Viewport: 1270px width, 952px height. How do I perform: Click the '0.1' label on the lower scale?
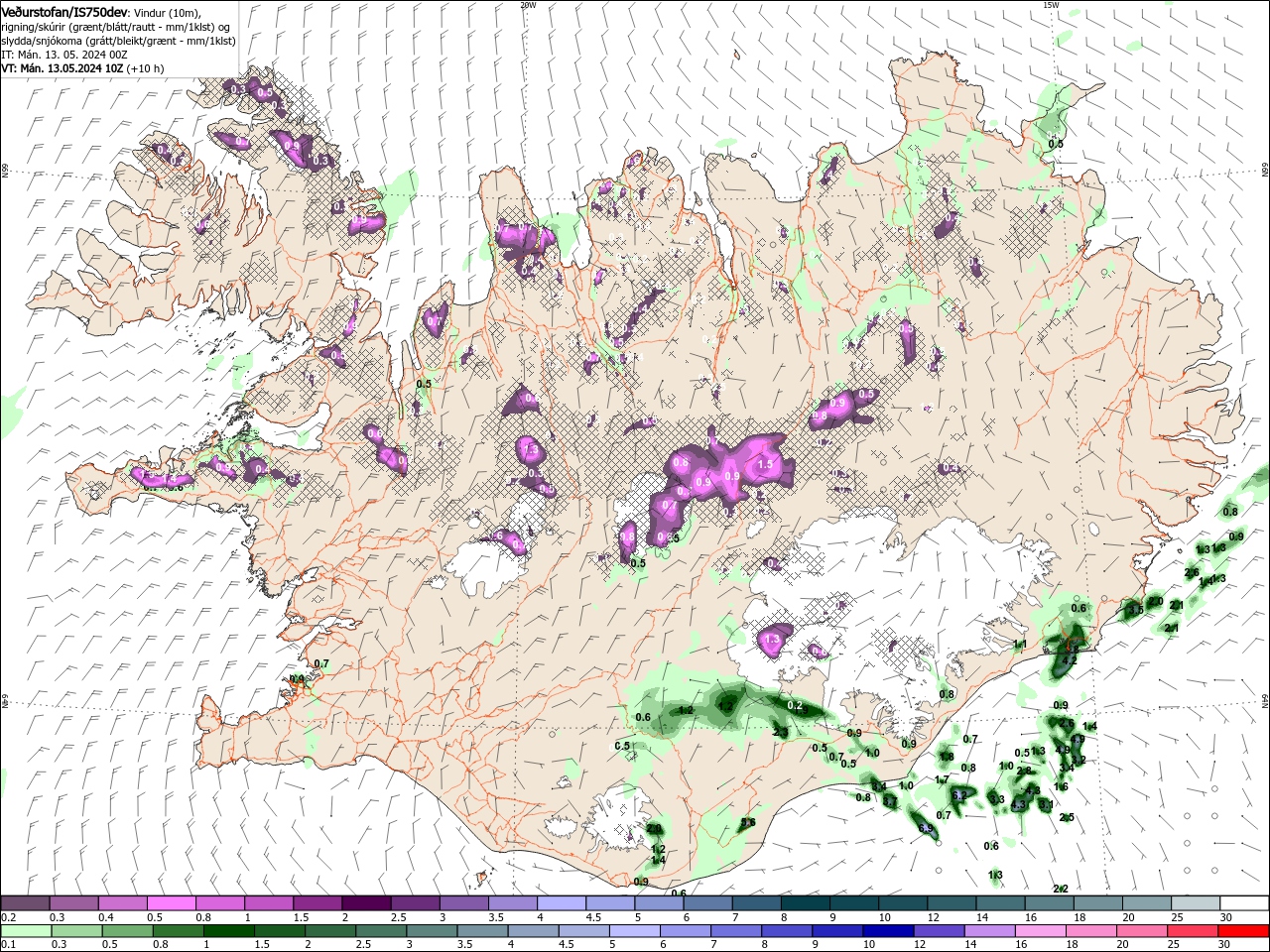[9, 945]
